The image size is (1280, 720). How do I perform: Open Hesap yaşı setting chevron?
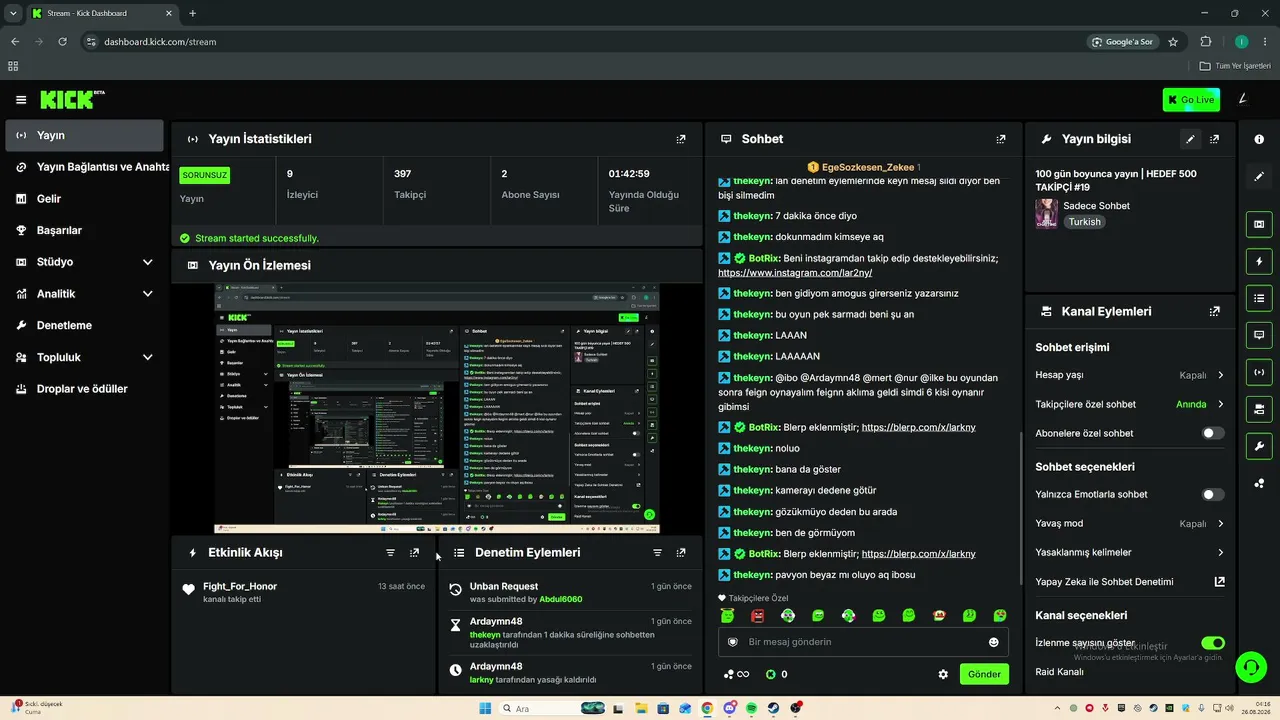1221,375
